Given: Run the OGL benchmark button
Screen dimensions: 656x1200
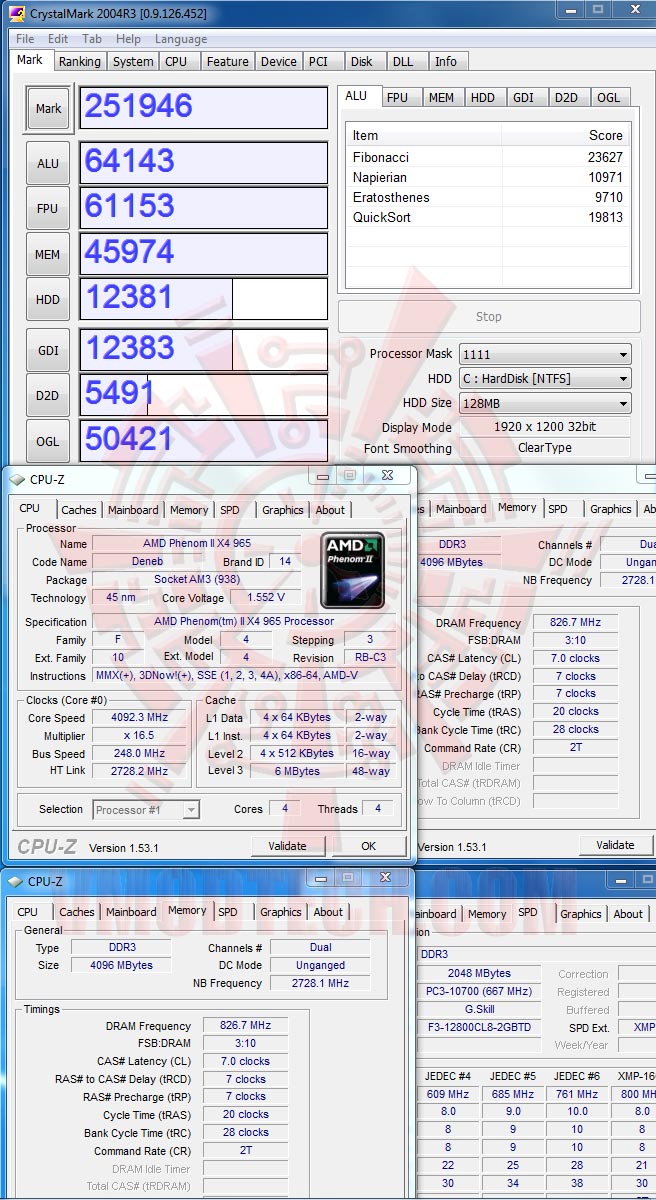Looking at the screenshot, I should tap(48, 441).
